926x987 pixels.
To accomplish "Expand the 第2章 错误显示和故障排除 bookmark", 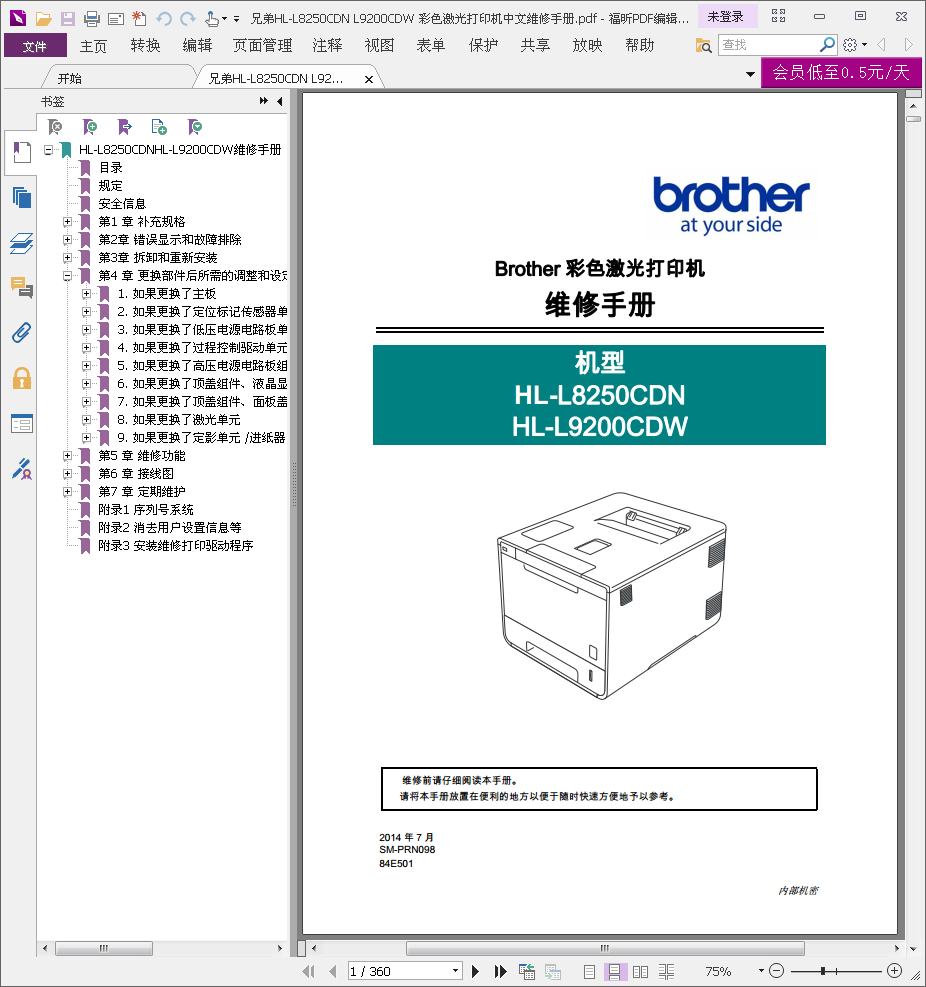I will (67, 240).
